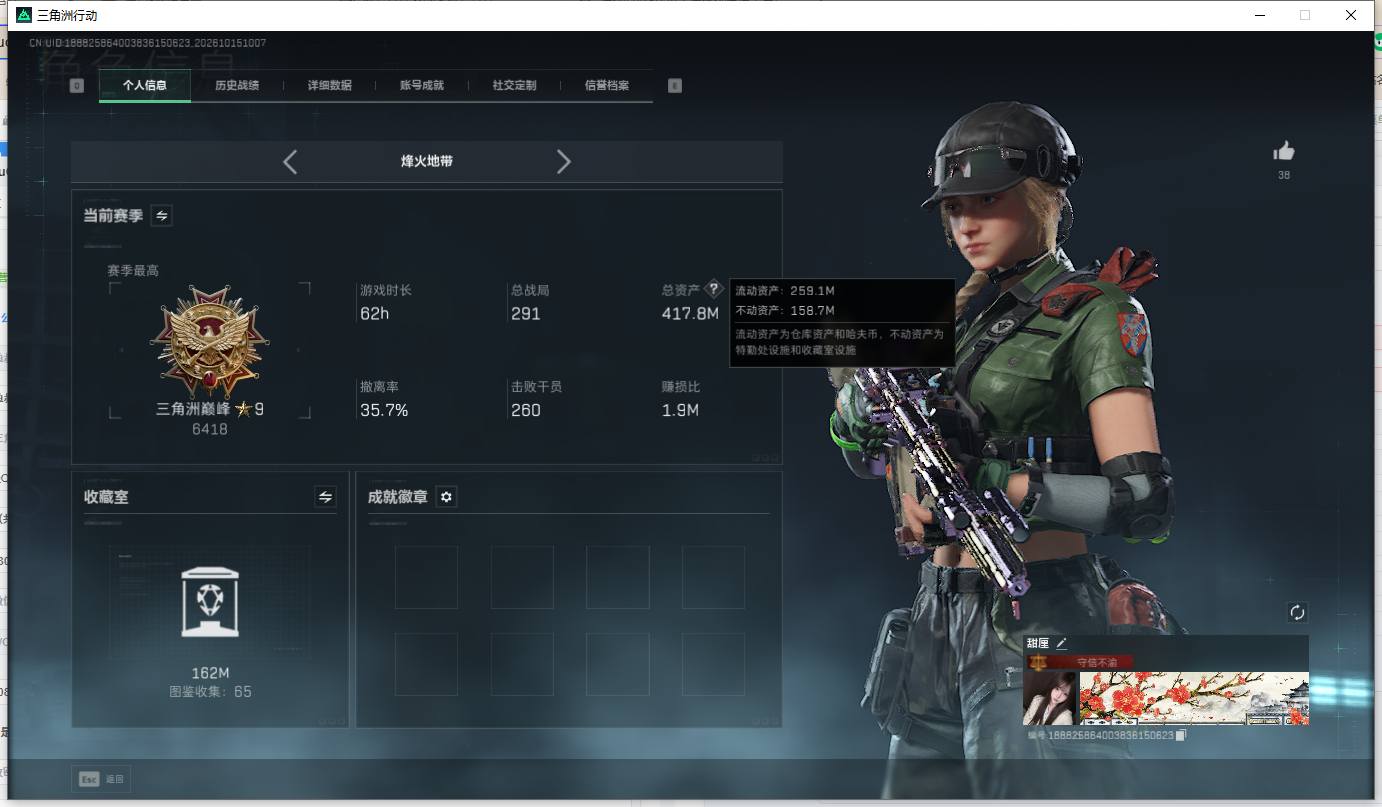Switch to the 详细数据 tab

(330, 86)
